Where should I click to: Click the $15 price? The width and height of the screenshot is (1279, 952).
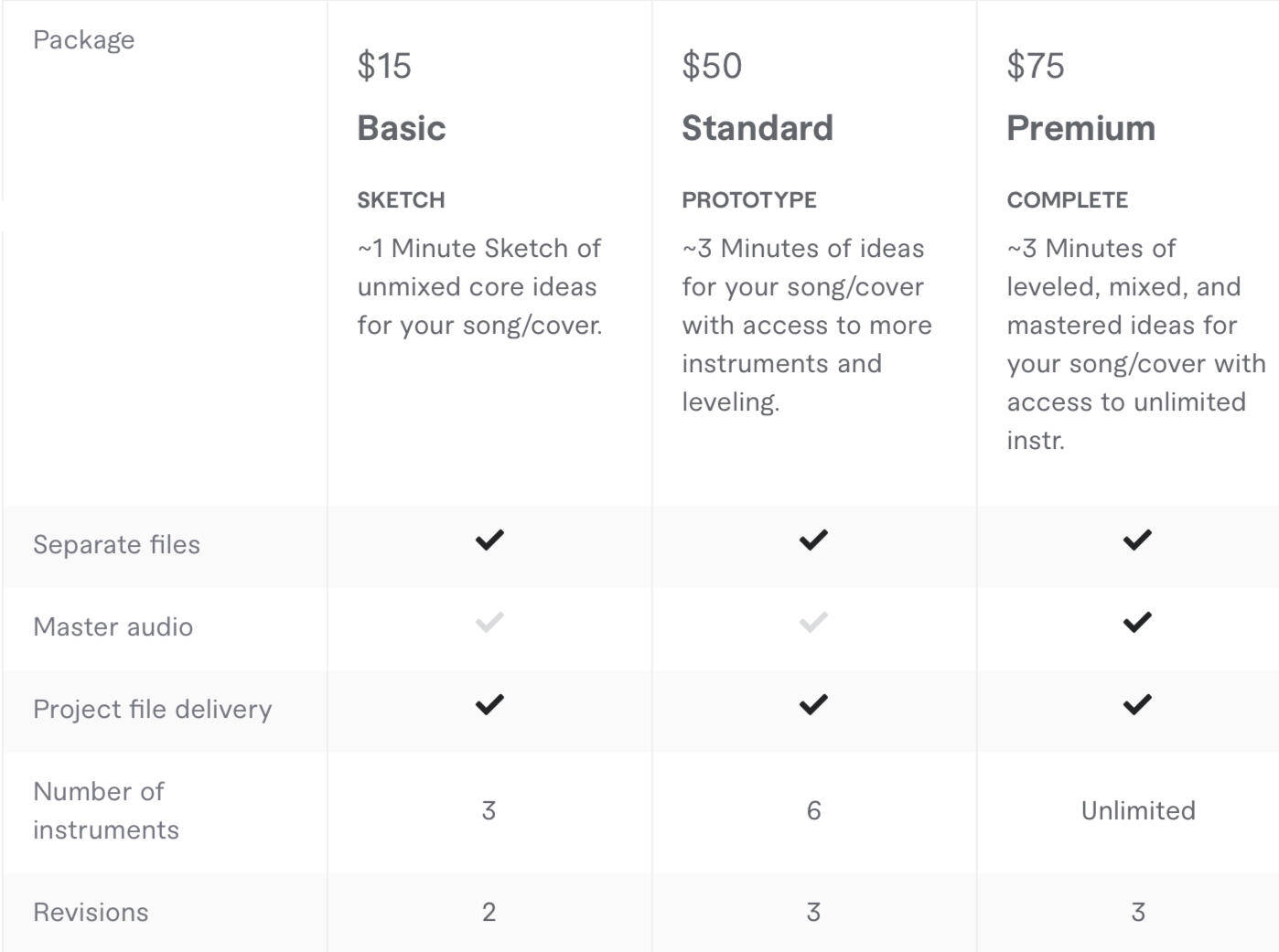coord(384,66)
